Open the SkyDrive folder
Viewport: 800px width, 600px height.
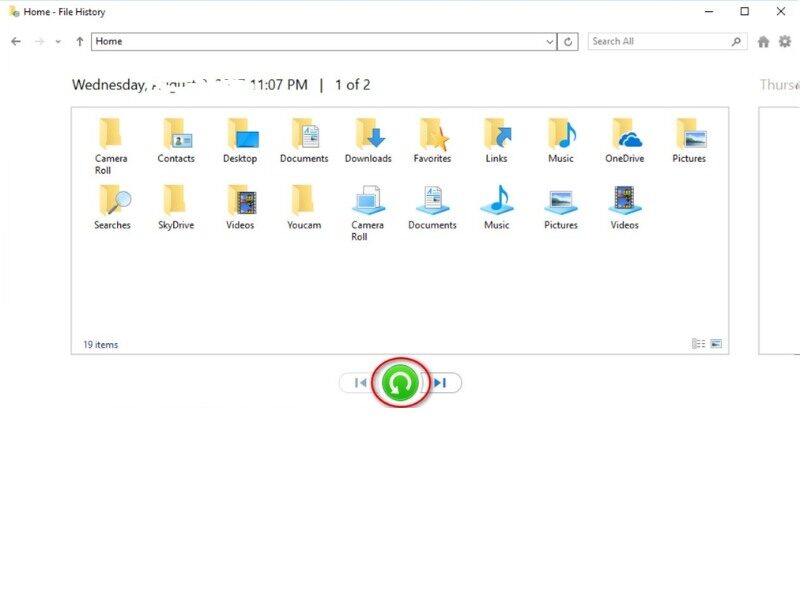pos(176,207)
